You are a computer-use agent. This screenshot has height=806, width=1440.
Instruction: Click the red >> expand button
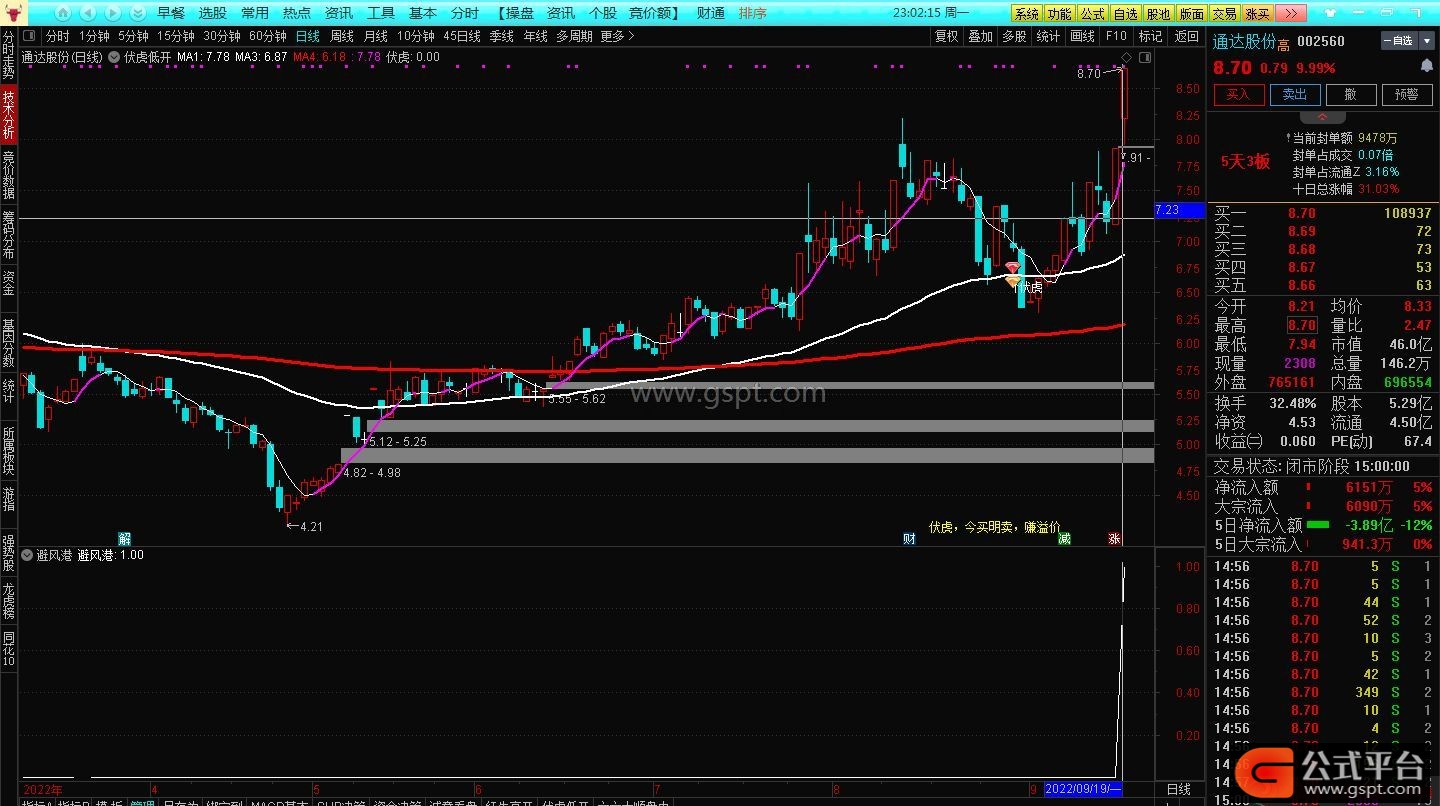tap(1290, 14)
